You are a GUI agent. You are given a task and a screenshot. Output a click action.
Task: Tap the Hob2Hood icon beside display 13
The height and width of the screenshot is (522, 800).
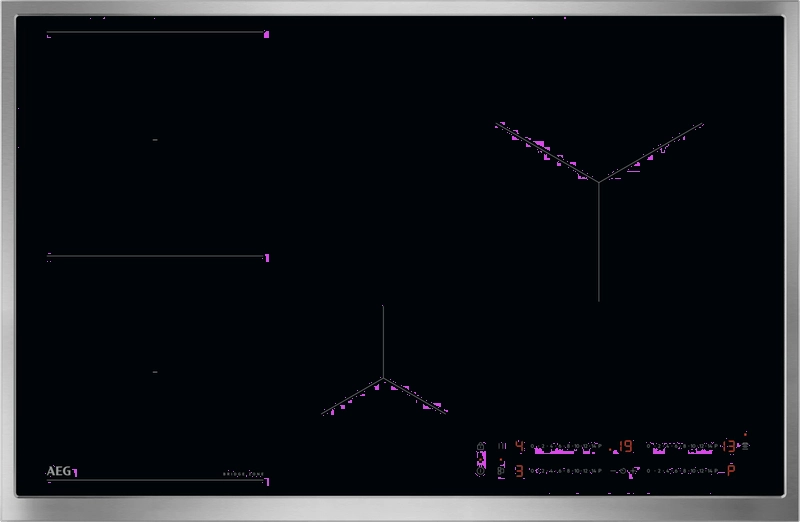(x=745, y=446)
